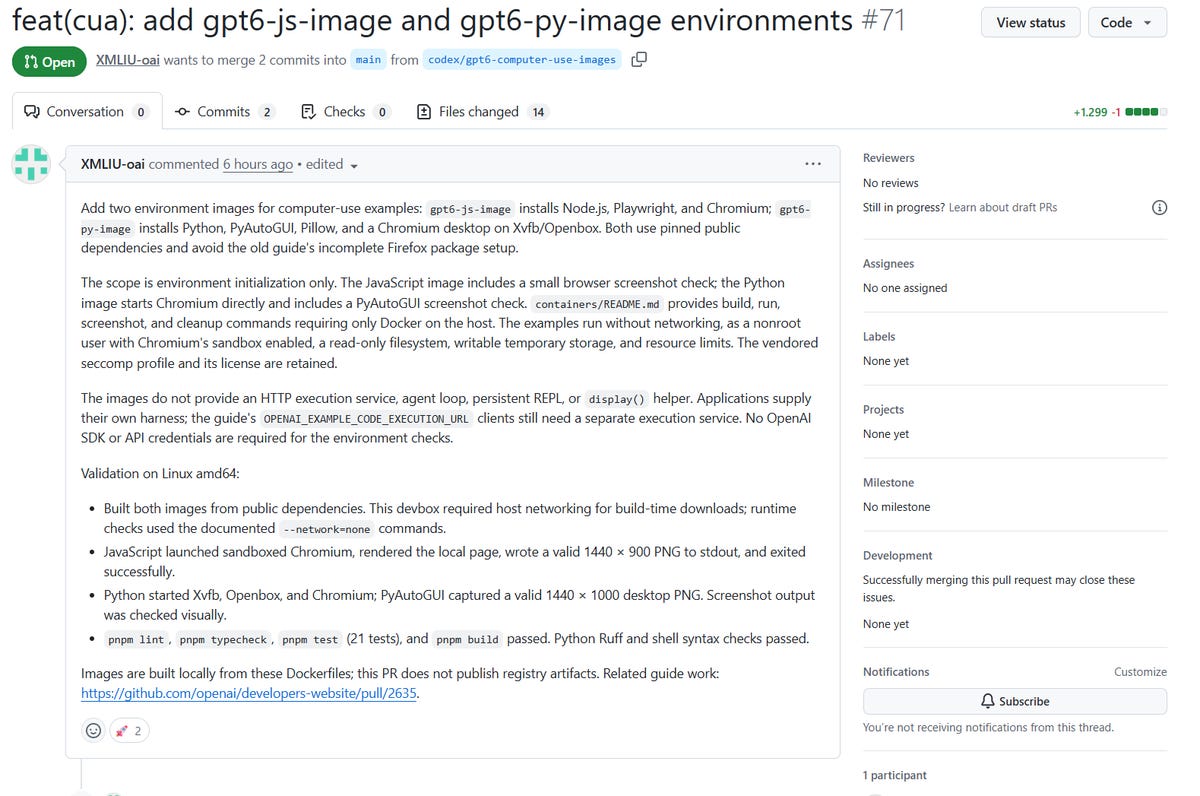
Task: Click the gpt6-js-image code snippet
Action: (470, 209)
